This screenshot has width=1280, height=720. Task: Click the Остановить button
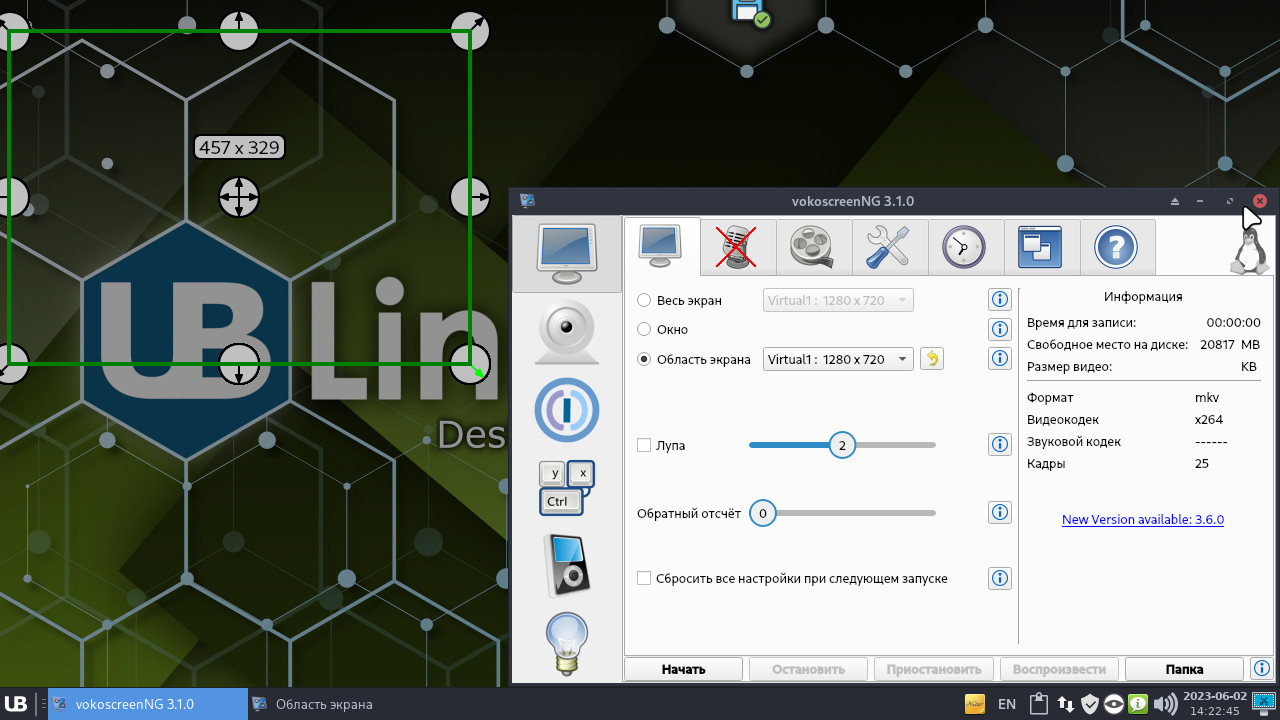tap(810, 669)
